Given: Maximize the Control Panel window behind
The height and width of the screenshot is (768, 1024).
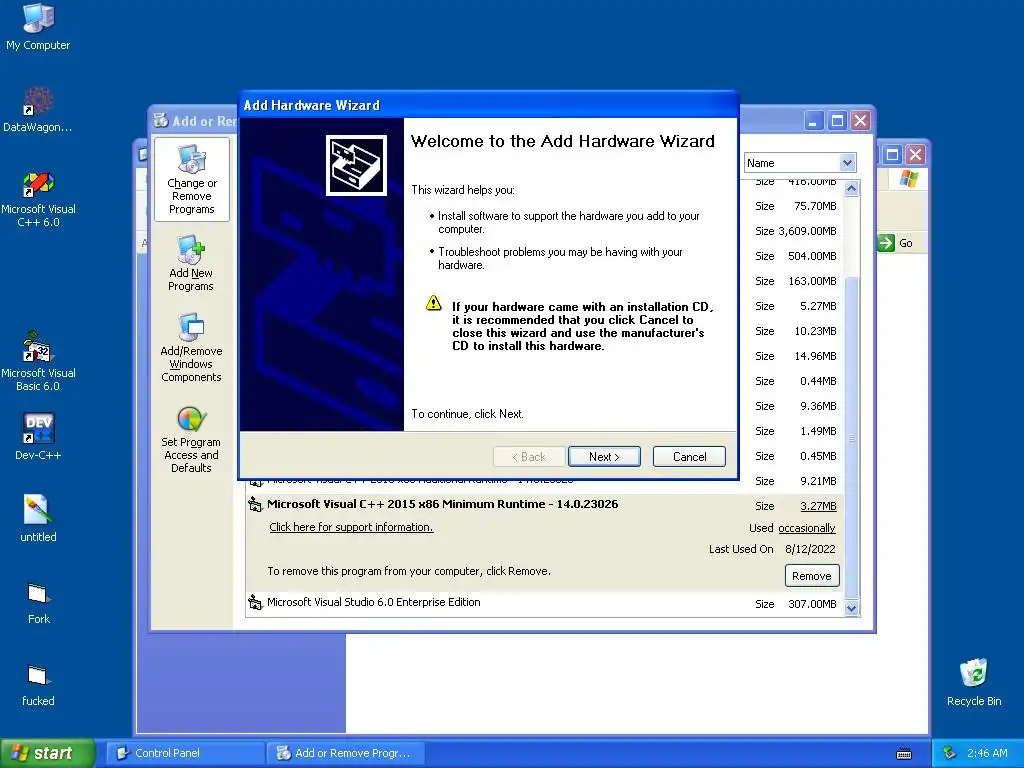Looking at the screenshot, I should point(892,155).
